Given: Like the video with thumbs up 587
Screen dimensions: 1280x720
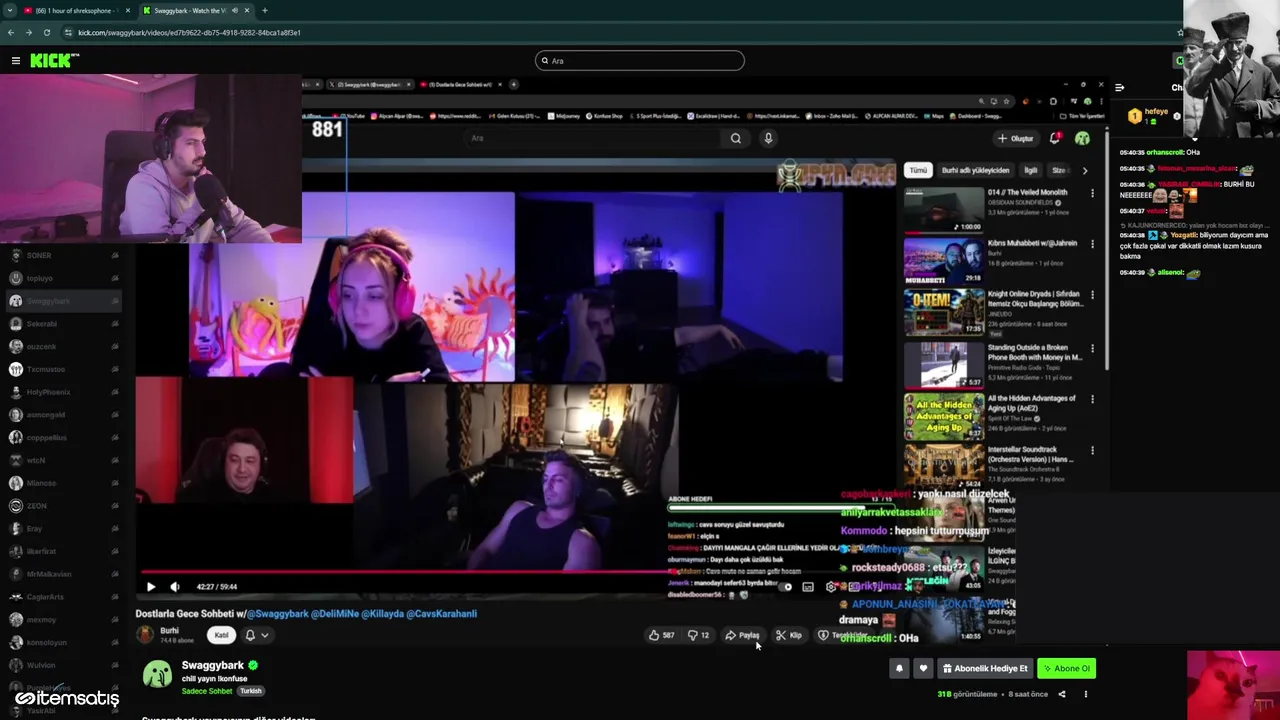Looking at the screenshot, I should point(661,635).
